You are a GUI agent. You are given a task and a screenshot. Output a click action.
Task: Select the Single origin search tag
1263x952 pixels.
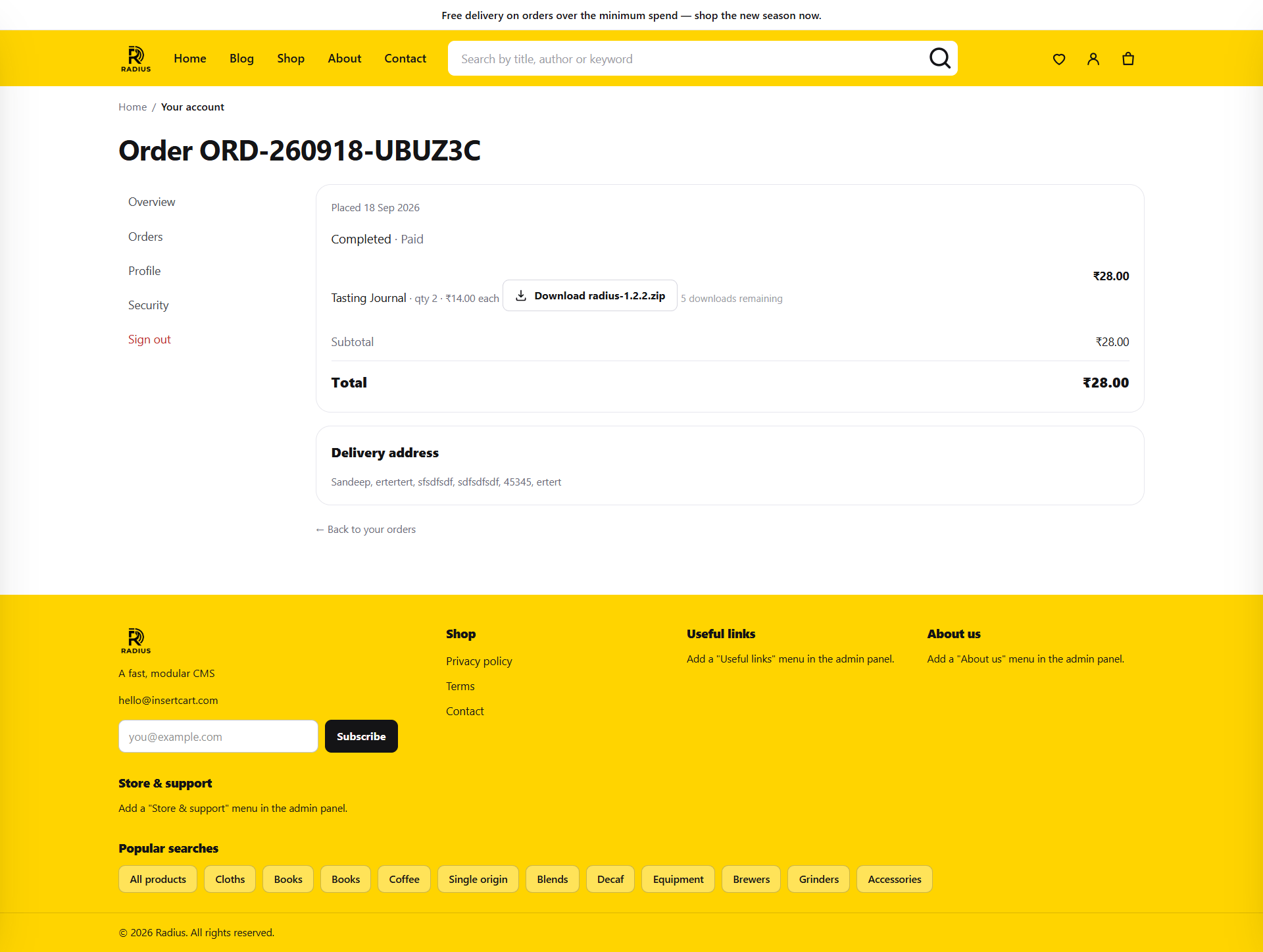(x=478, y=879)
